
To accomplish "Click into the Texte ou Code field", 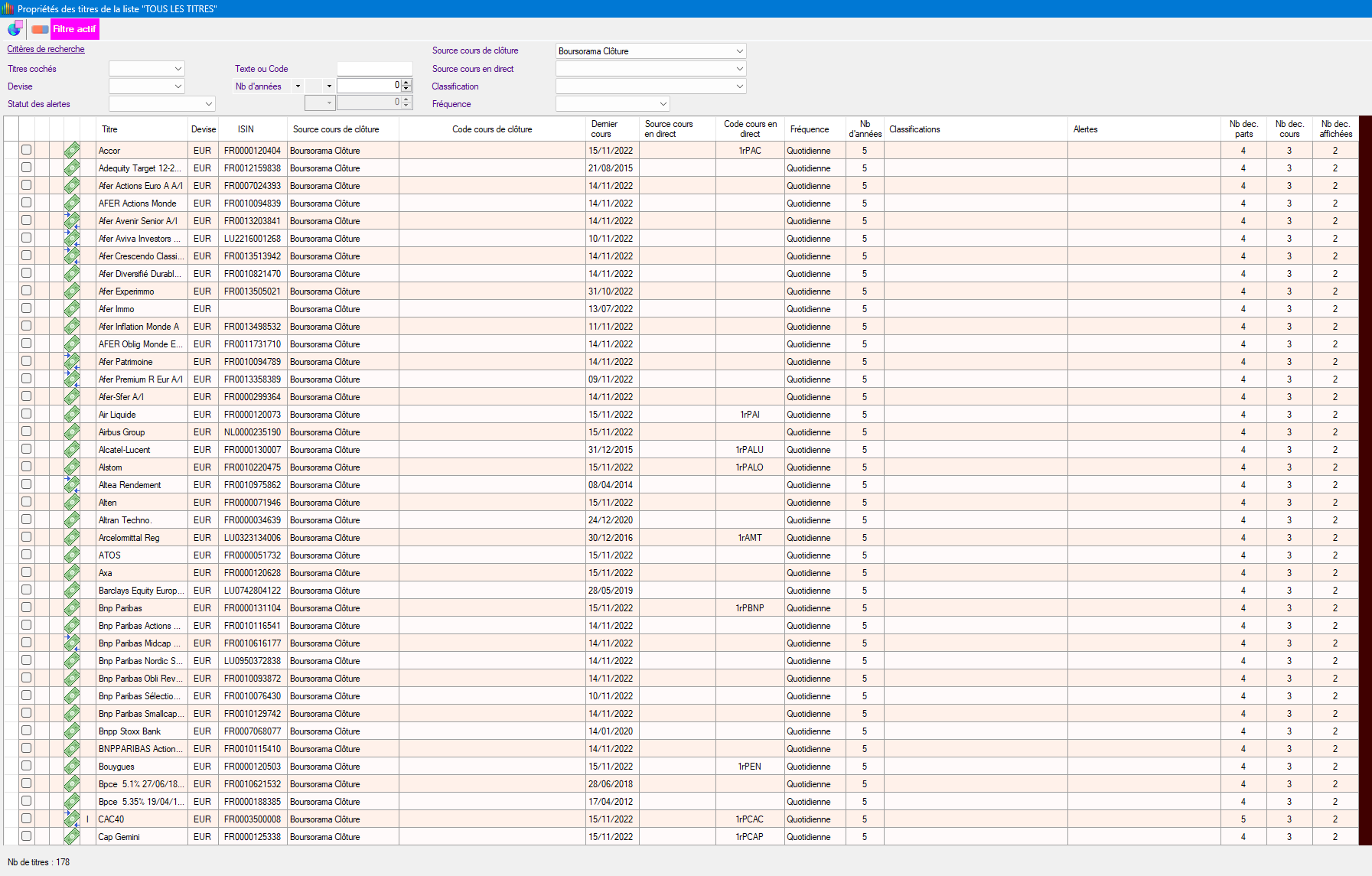I will click(x=374, y=69).
